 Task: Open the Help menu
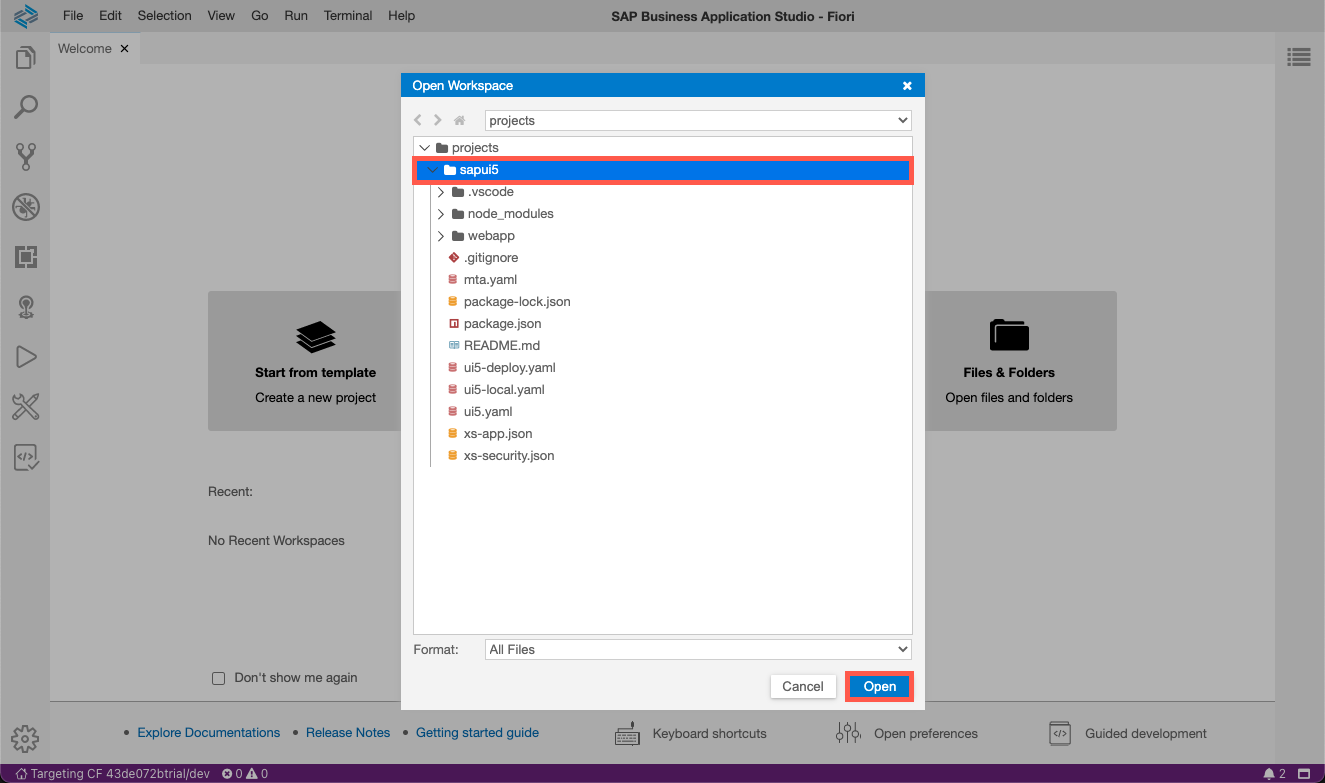click(401, 16)
